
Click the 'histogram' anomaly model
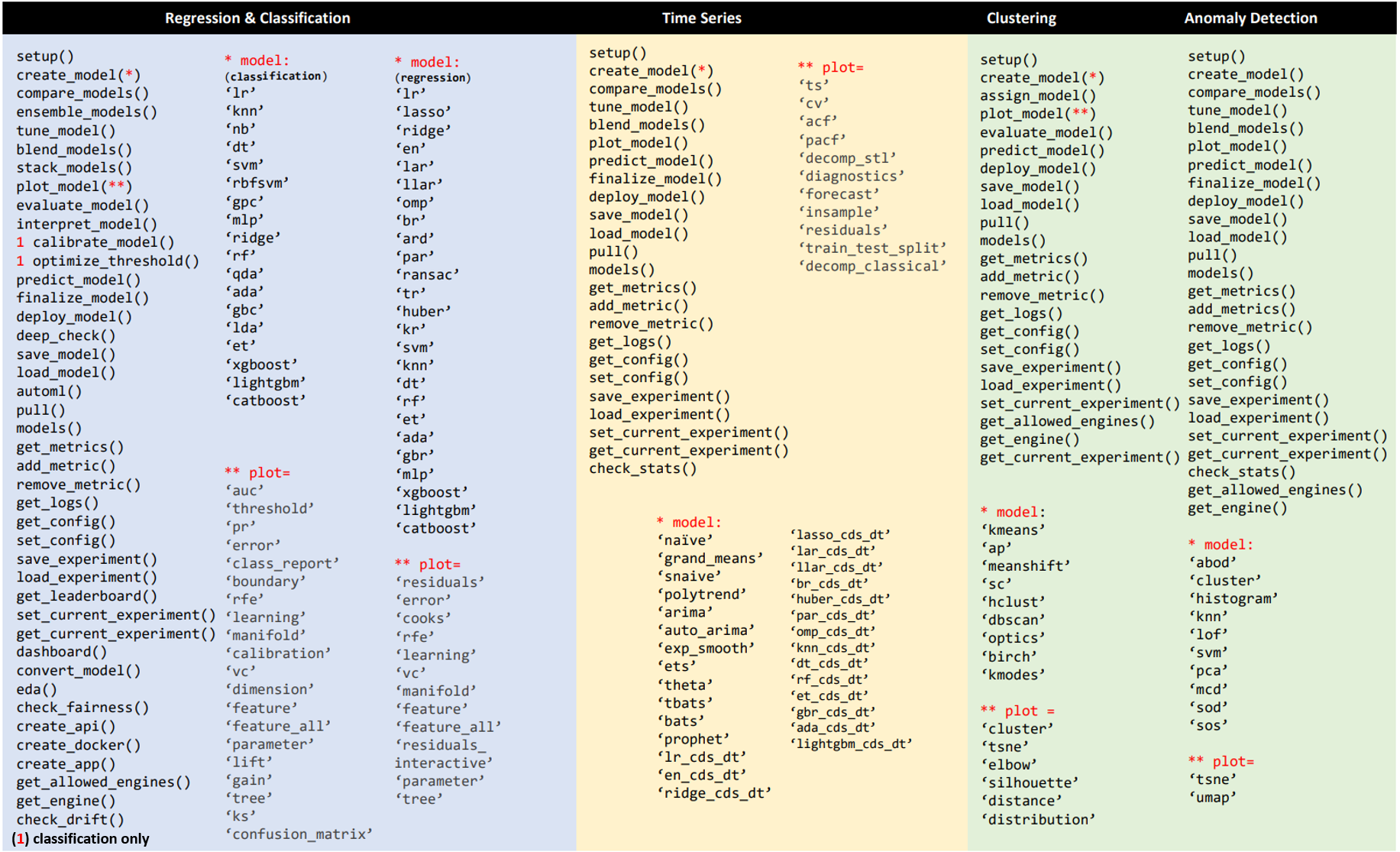(x=1233, y=598)
